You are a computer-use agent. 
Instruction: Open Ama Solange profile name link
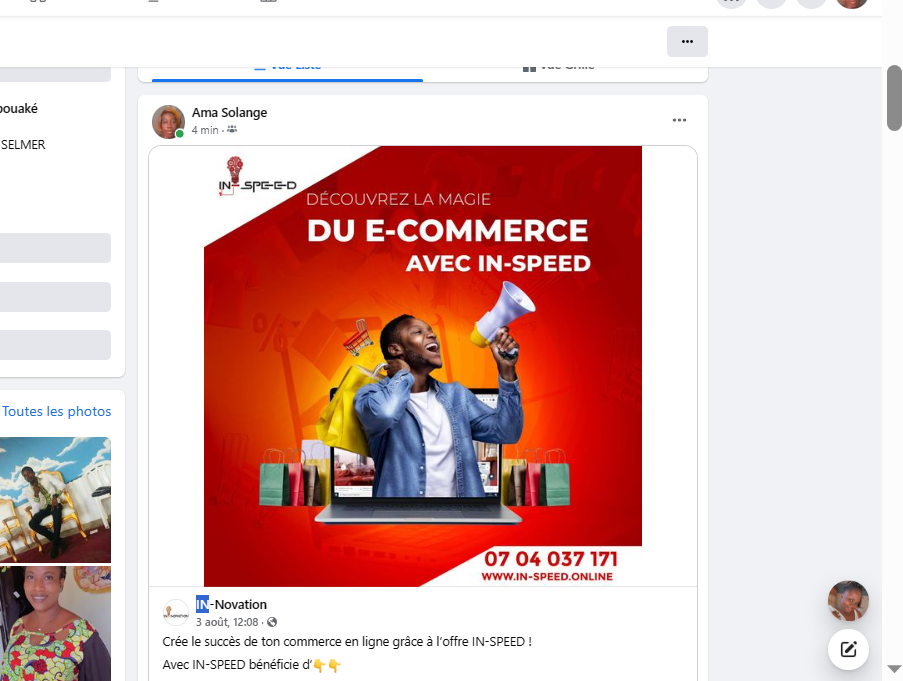pos(229,113)
